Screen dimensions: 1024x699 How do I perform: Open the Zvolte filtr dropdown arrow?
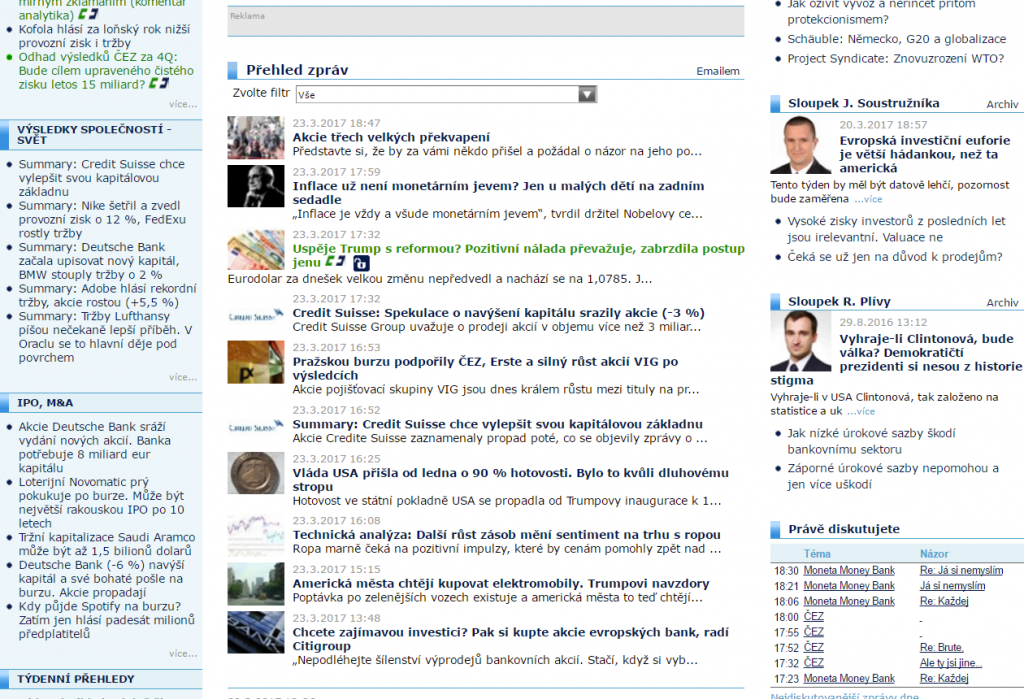[587, 94]
